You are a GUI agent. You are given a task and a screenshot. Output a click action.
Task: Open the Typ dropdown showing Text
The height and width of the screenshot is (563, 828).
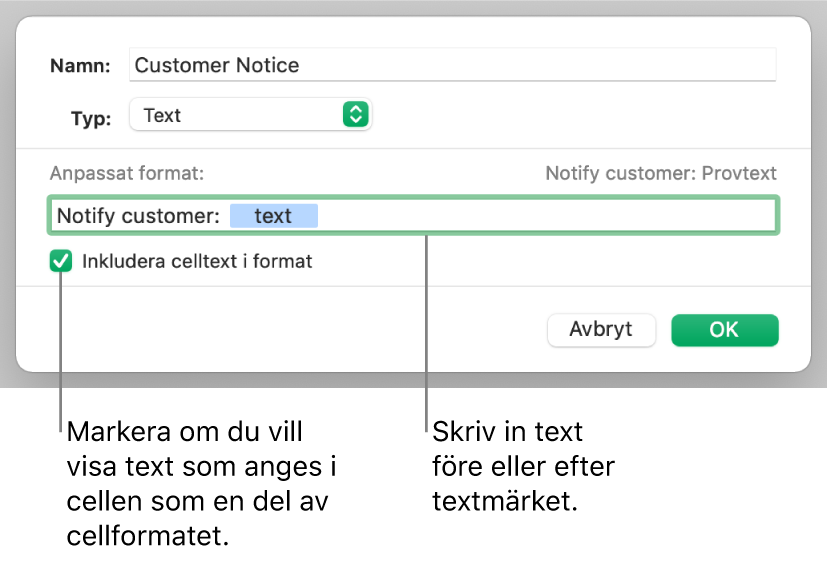(x=250, y=115)
